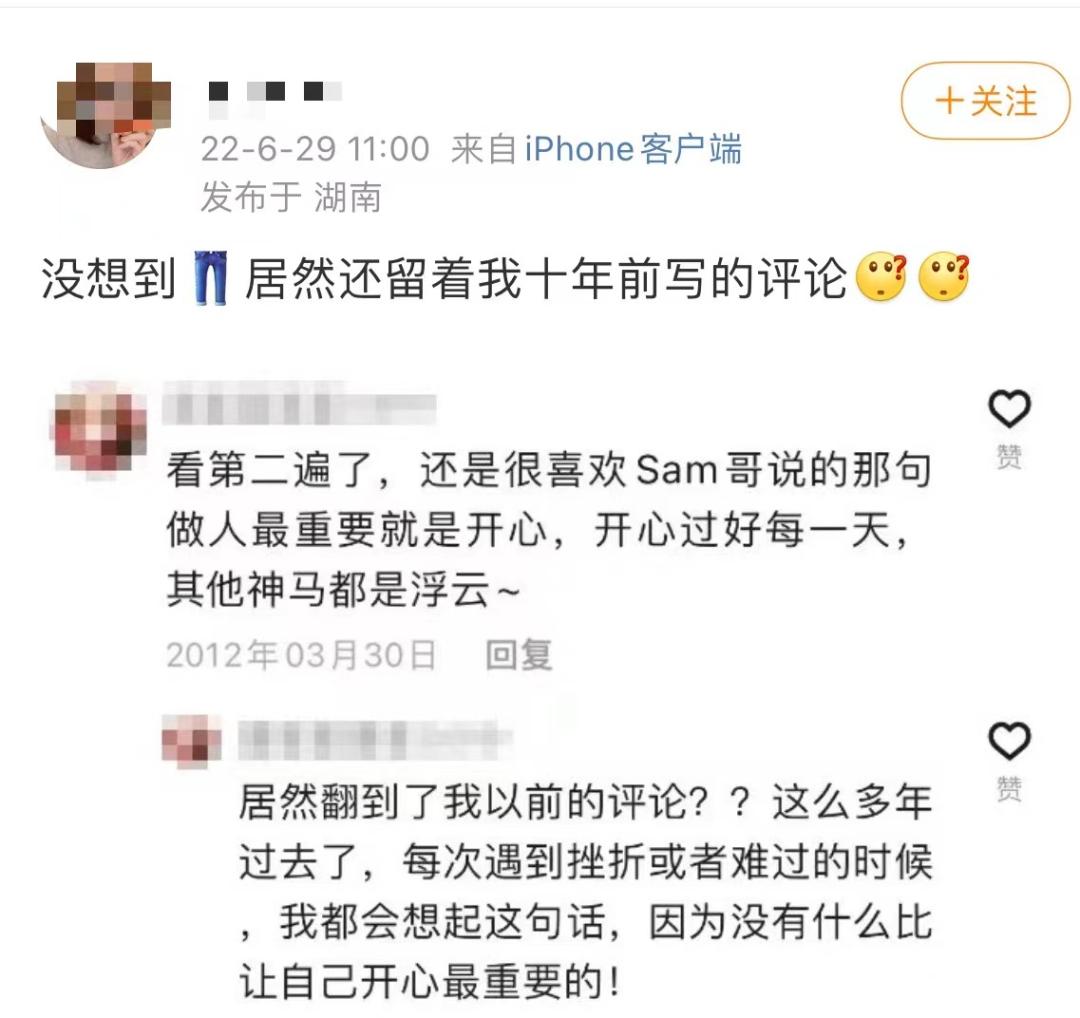Tap the 发布于 湖南 location text

291,198
